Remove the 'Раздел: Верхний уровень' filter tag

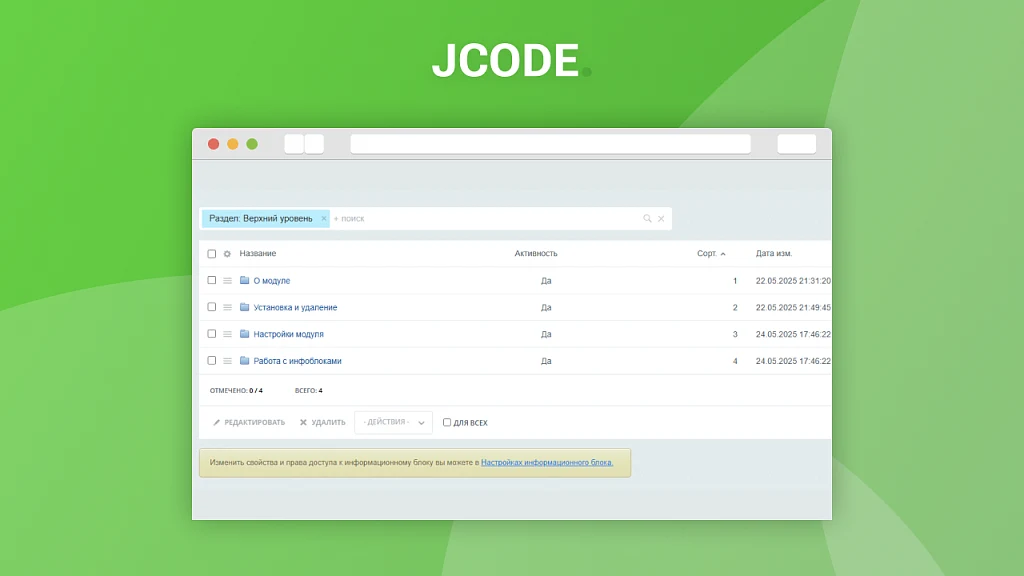[x=323, y=219]
